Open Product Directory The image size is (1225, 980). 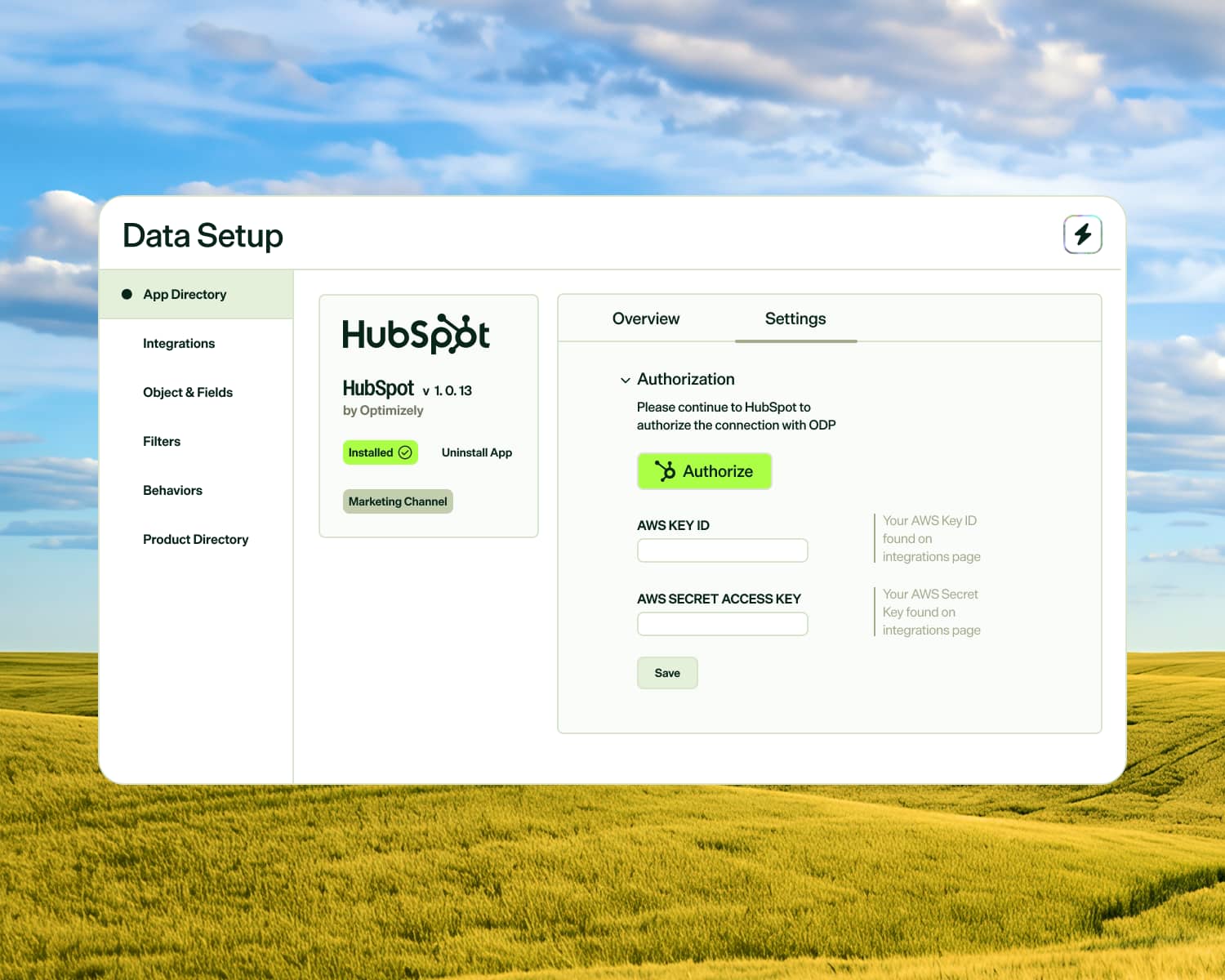(x=196, y=539)
